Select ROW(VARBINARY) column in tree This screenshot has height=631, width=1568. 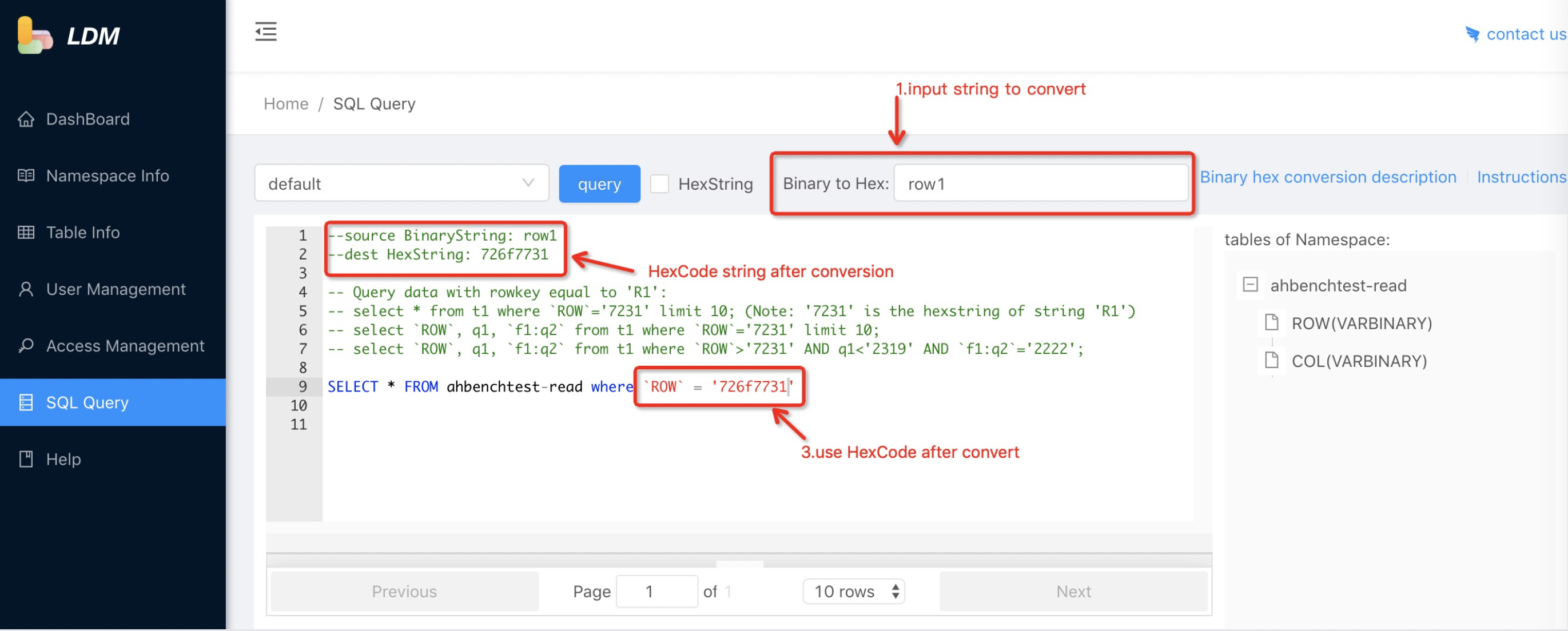coord(1361,322)
